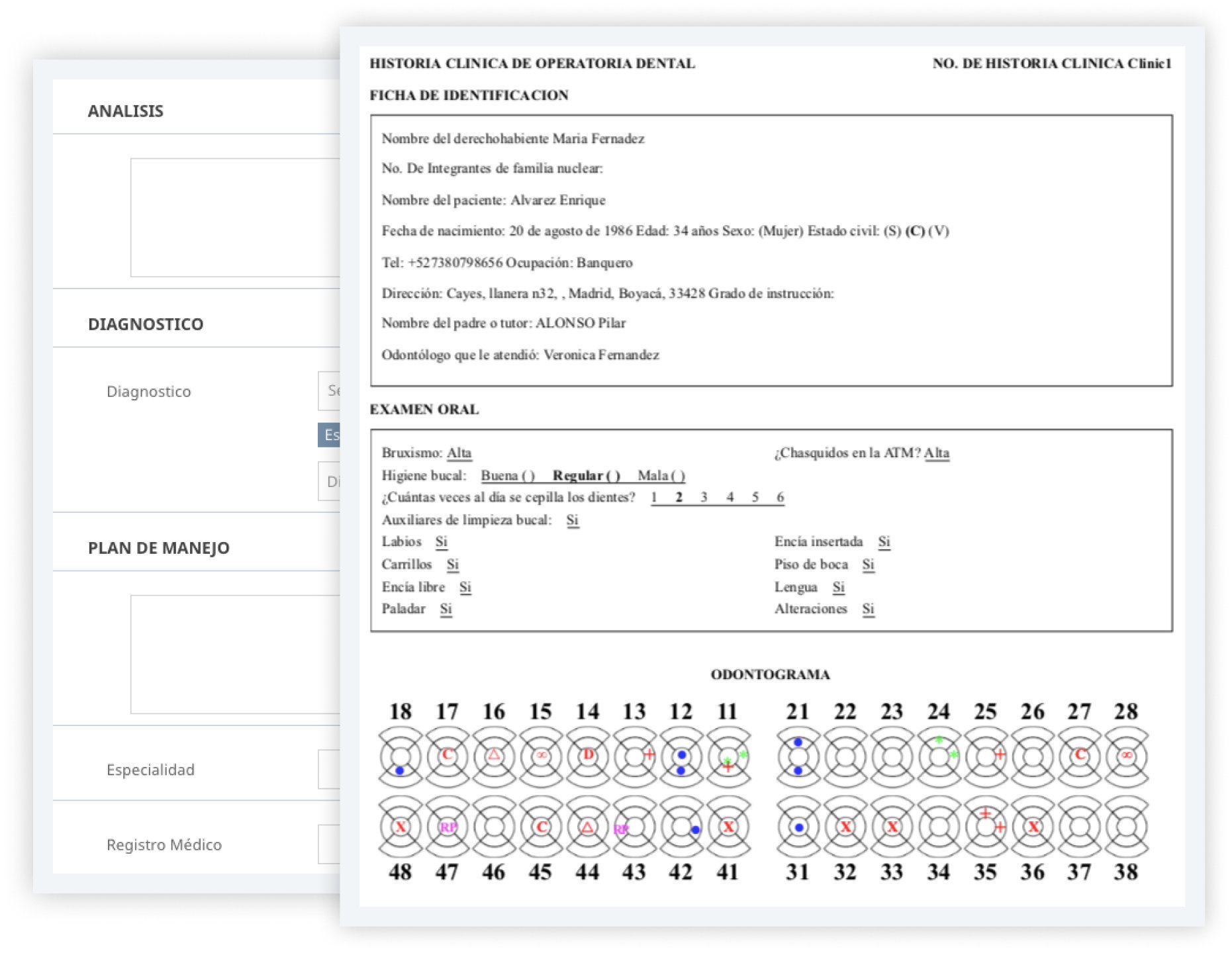Select tooth 32 diagram marked with X
The height and width of the screenshot is (953, 1232).
[845, 827]
